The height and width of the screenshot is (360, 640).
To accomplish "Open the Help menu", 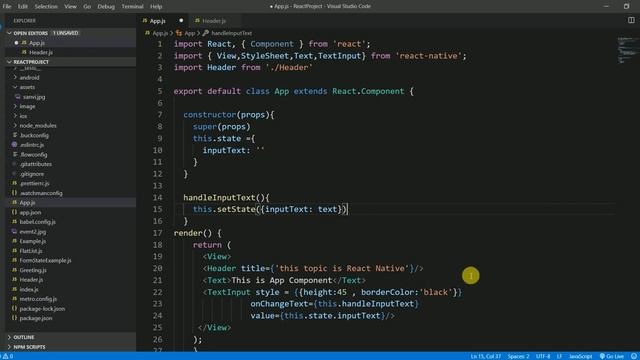I will pyautogui.click(x=156, y=7).
